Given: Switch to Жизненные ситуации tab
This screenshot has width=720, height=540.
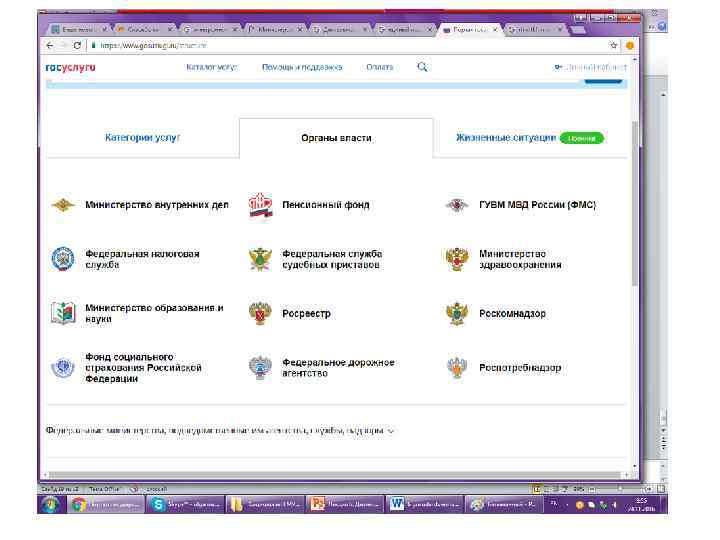Looking at the screenshot, I should 506,138.
